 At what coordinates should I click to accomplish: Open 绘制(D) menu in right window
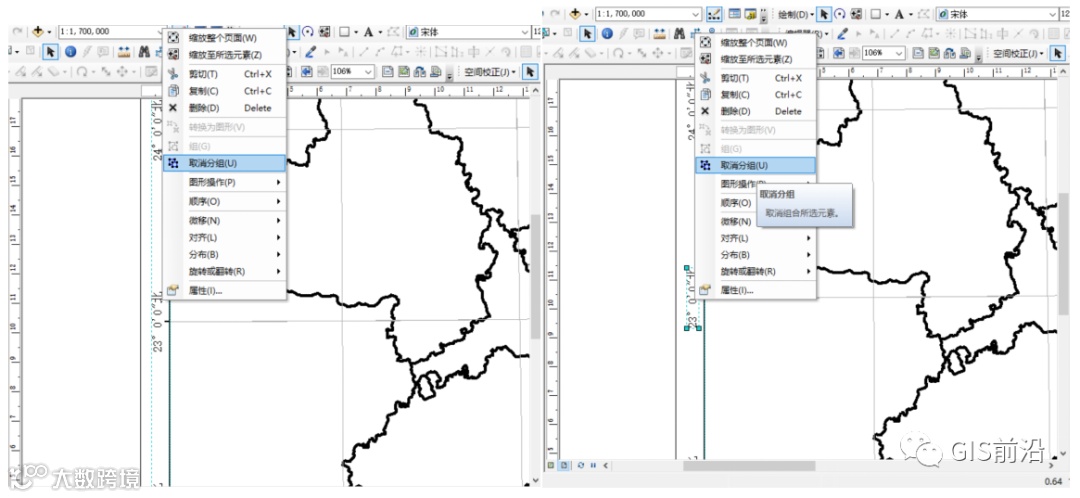coord(796,14)
